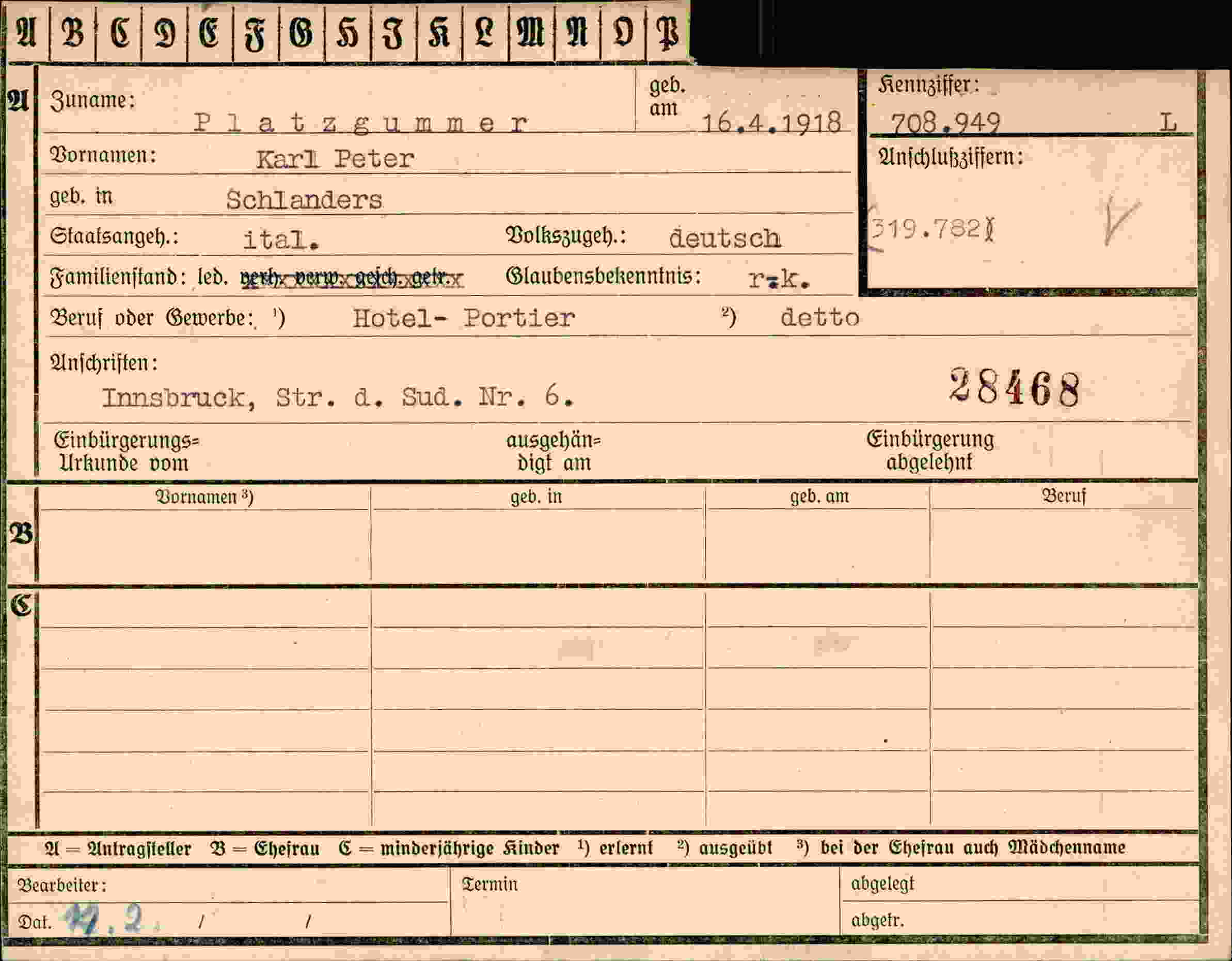Click the surname Platzgummer

[x=361, y=122]
